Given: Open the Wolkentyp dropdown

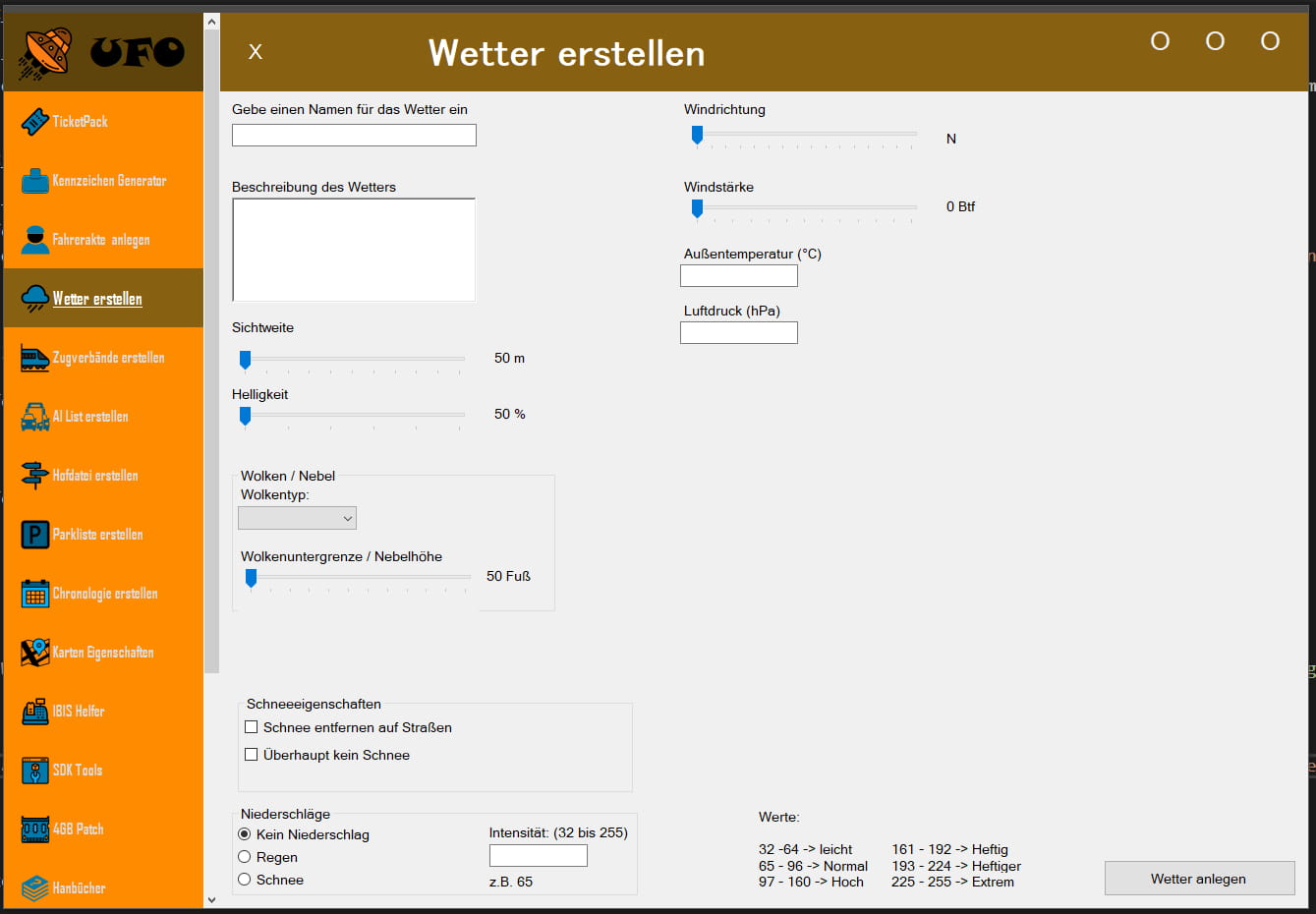Looking at the screenshot, I should point(297,518).
